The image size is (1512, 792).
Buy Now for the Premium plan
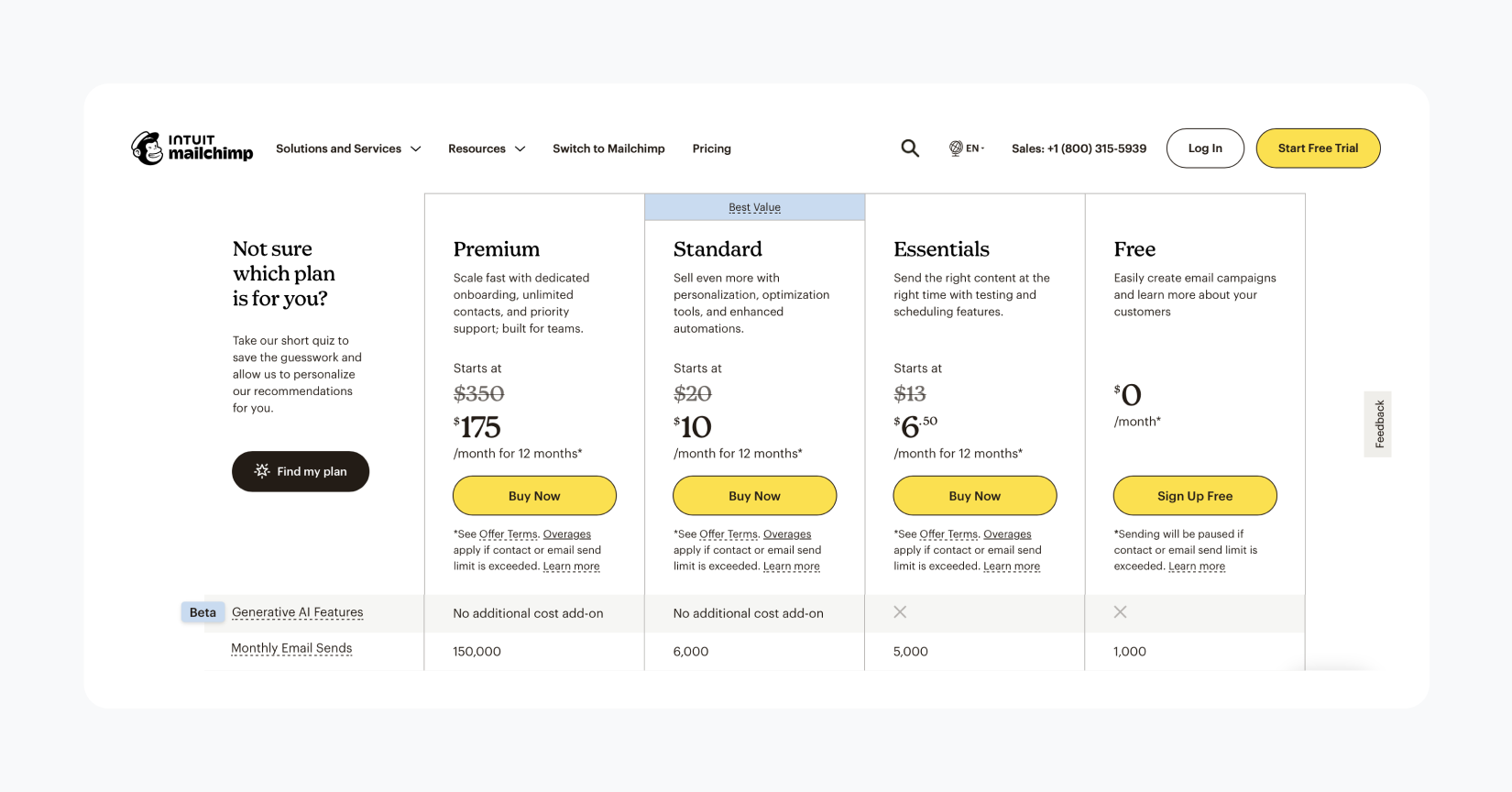pos(534,495)
